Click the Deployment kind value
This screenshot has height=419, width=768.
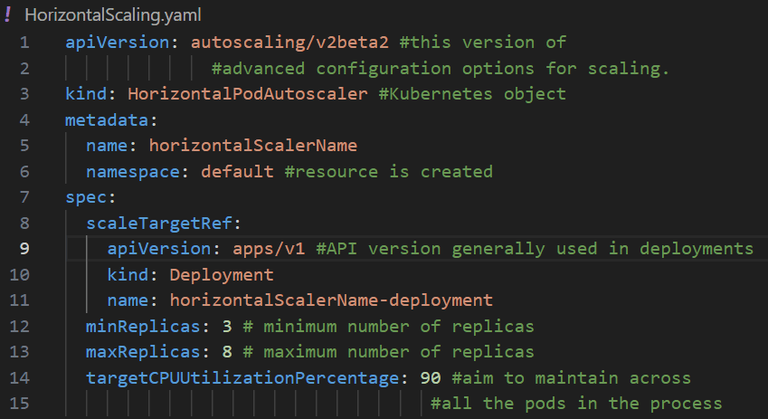pos(222,275)
